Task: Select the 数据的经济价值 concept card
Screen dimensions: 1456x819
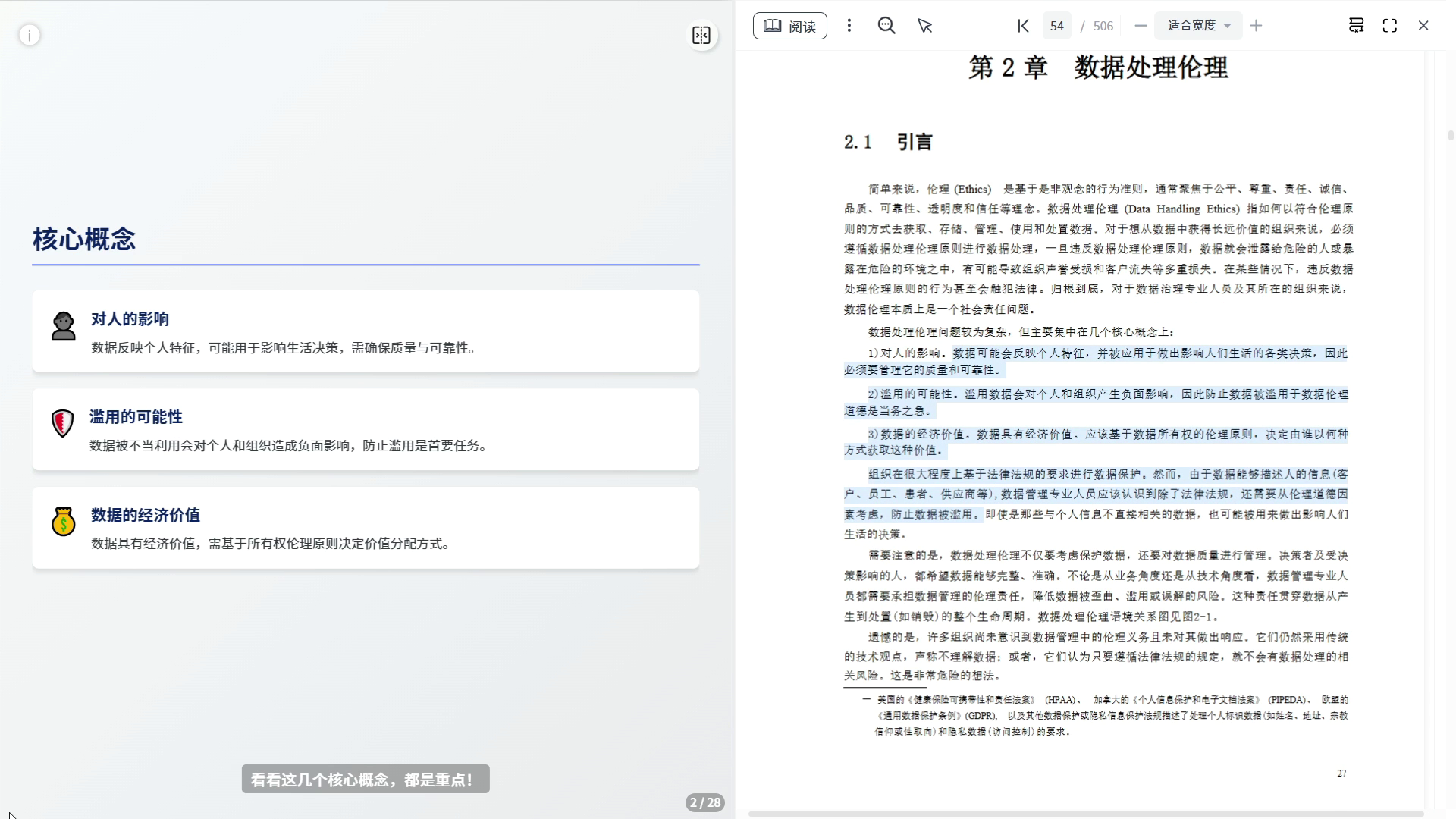Action: (366, 528)
